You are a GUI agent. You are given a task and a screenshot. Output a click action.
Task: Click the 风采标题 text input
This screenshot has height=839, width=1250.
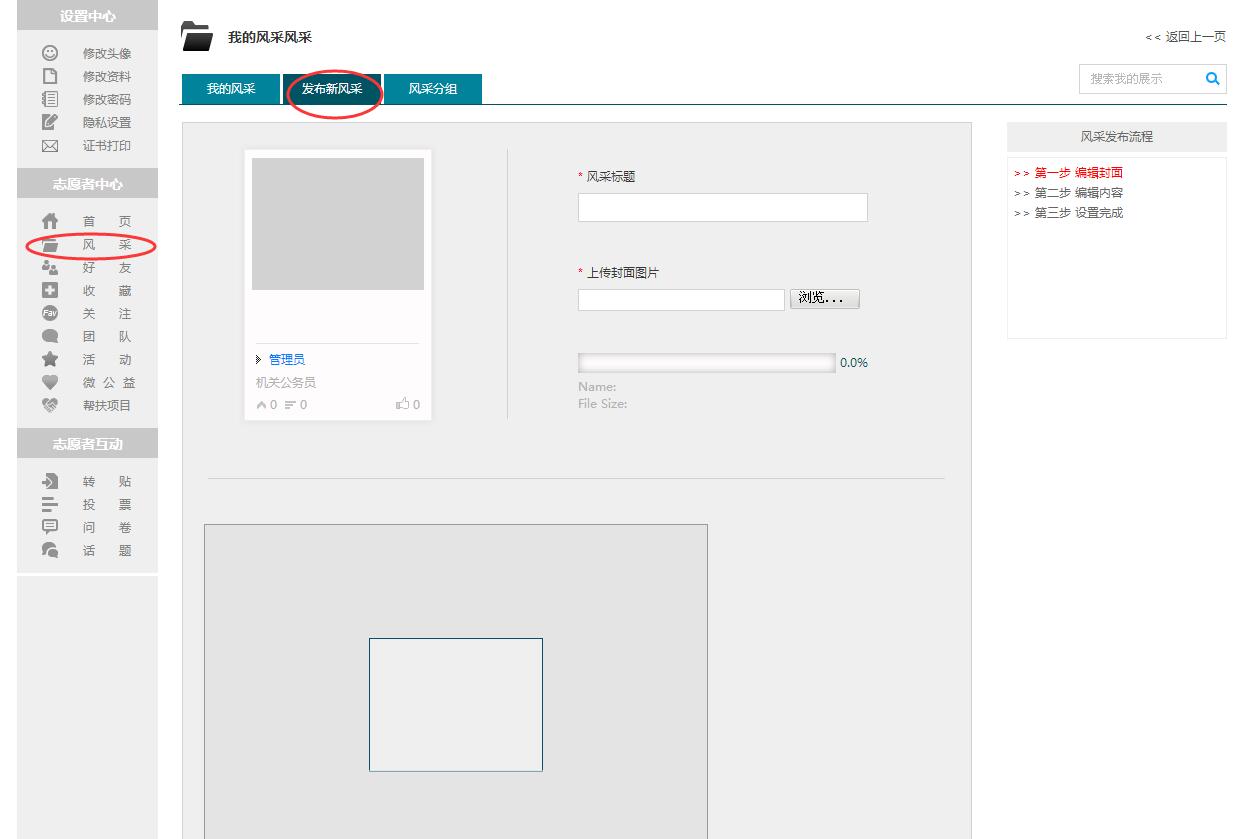(722, 208)
